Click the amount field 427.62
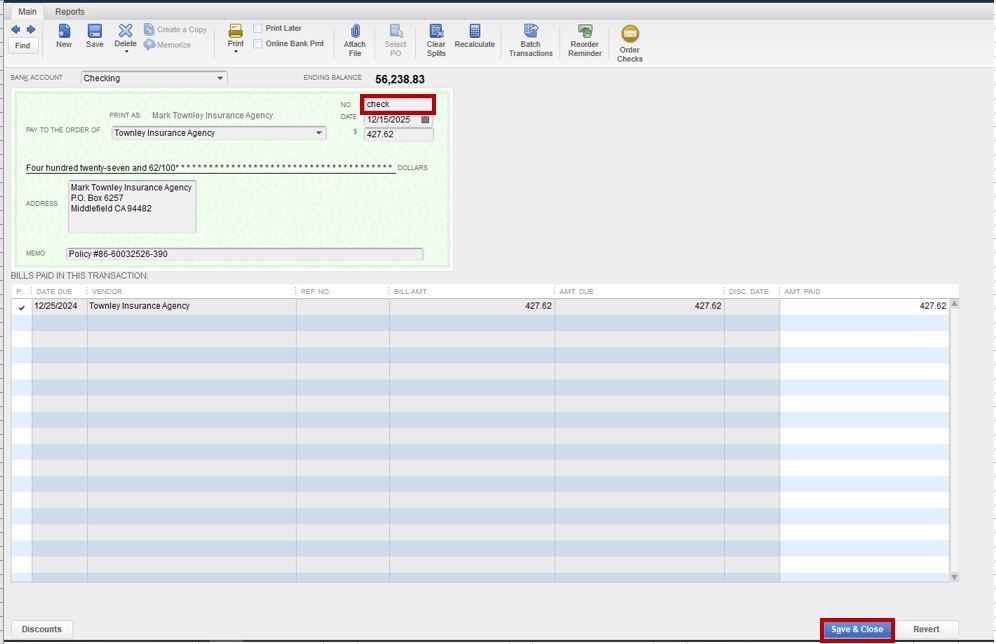Viewport: 996px width, 644px height. pyautogui.click(x=398, y=134)
